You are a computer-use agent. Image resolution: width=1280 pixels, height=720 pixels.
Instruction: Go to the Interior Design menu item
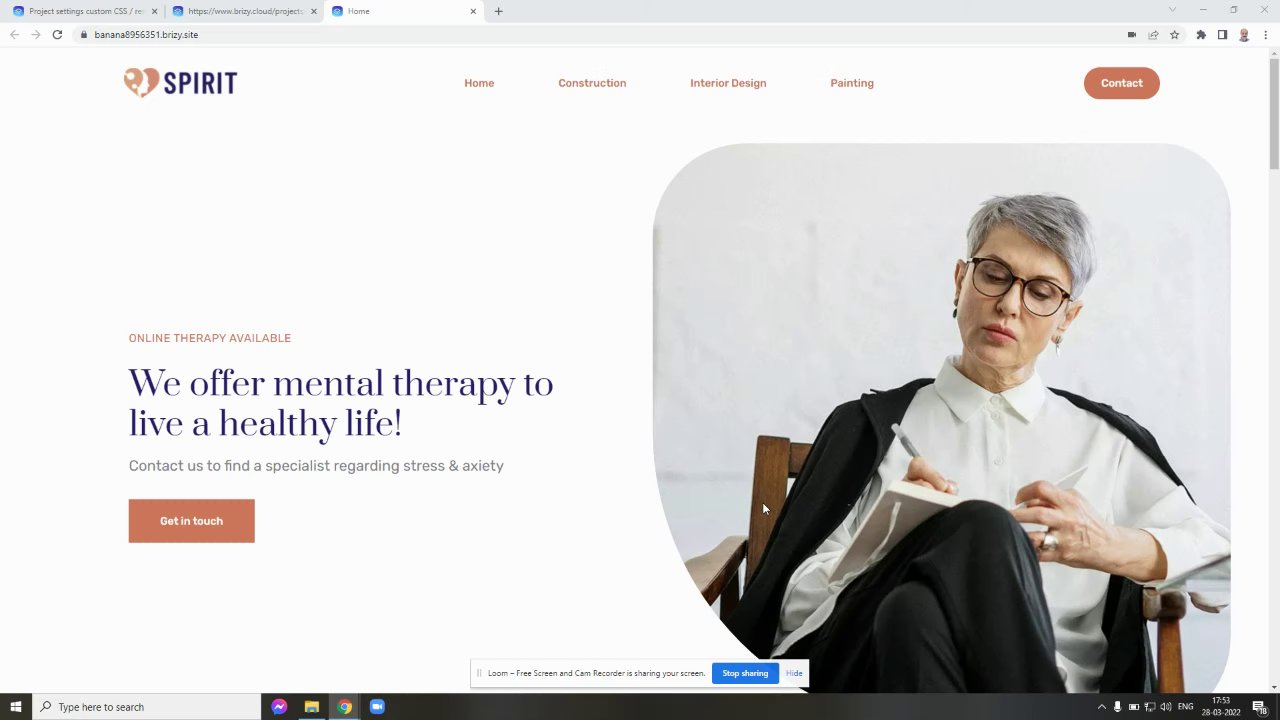(728, 83)
